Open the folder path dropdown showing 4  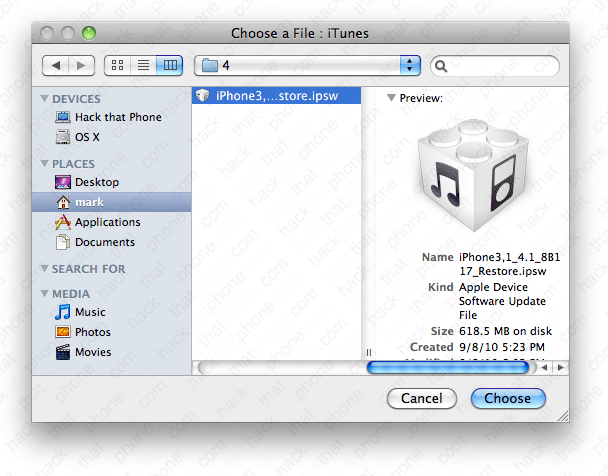tap(308, 66)
